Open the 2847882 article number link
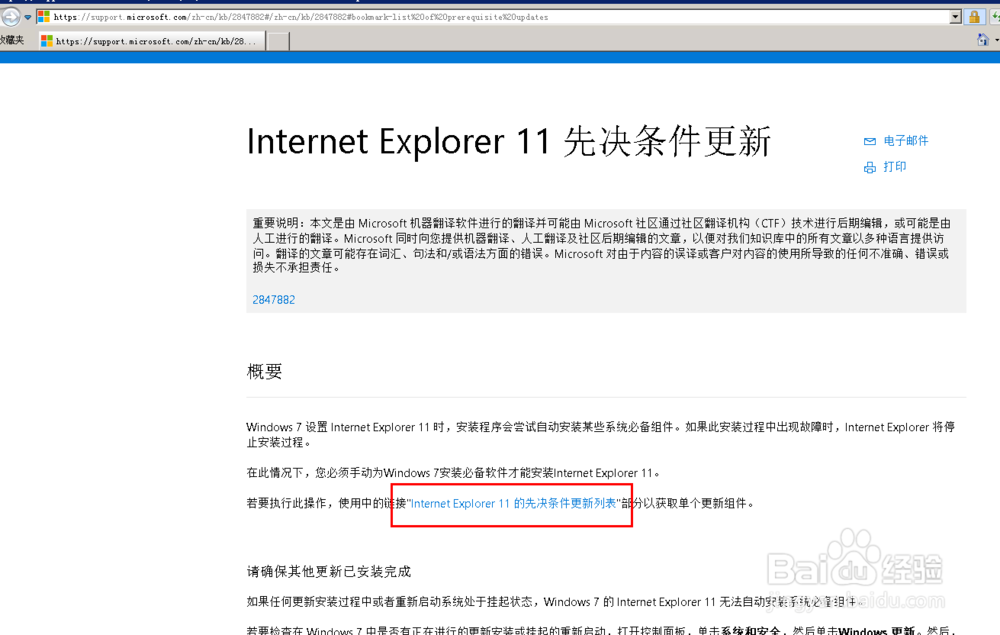The width and height of the screenshot is (1000, 635). 274,300
